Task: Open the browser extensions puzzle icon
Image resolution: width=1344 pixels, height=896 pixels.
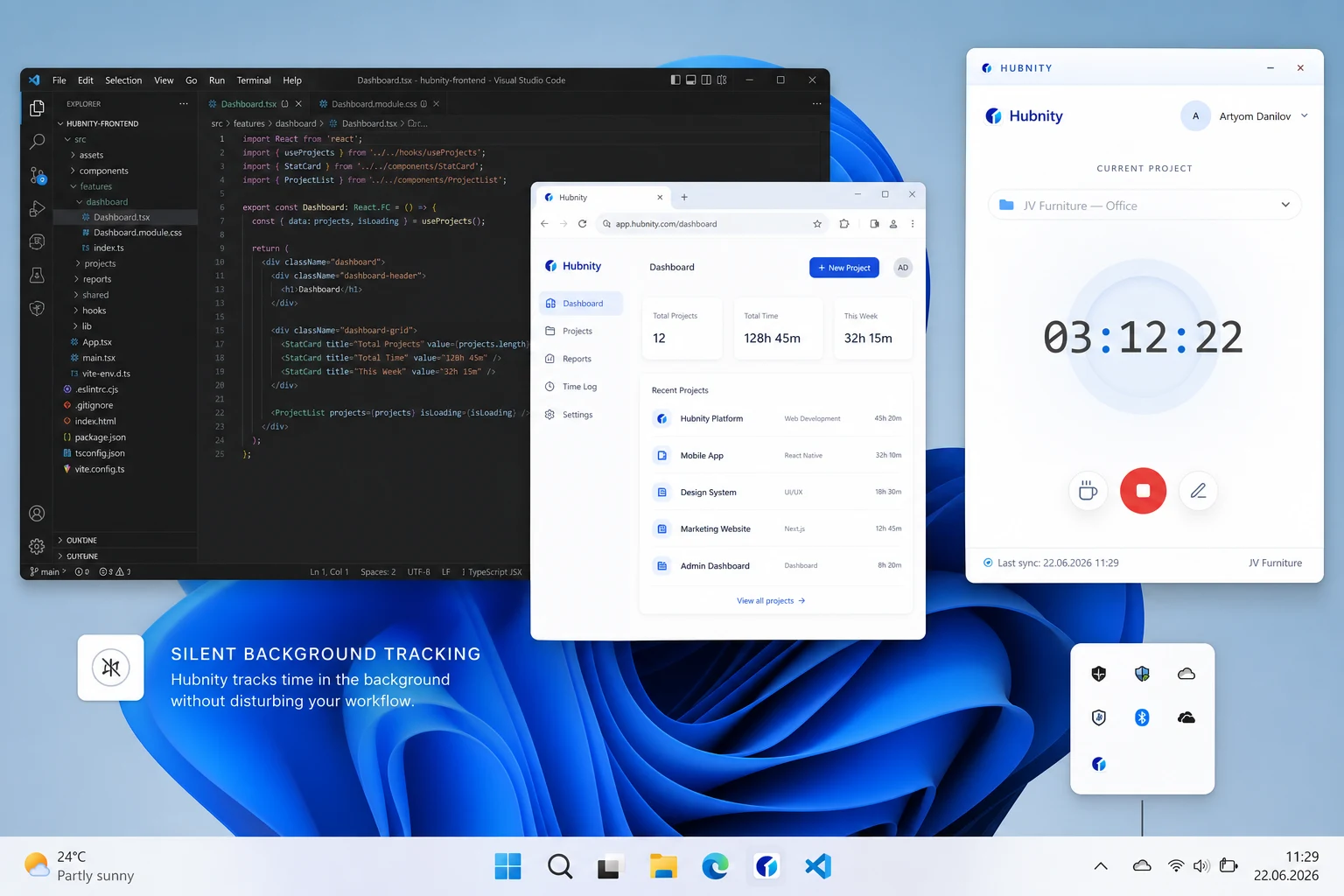Action: [843, 224]
